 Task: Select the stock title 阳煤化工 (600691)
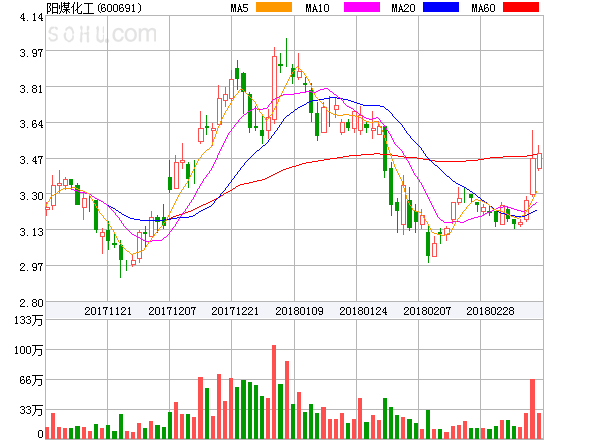click(x=94, y=8)
